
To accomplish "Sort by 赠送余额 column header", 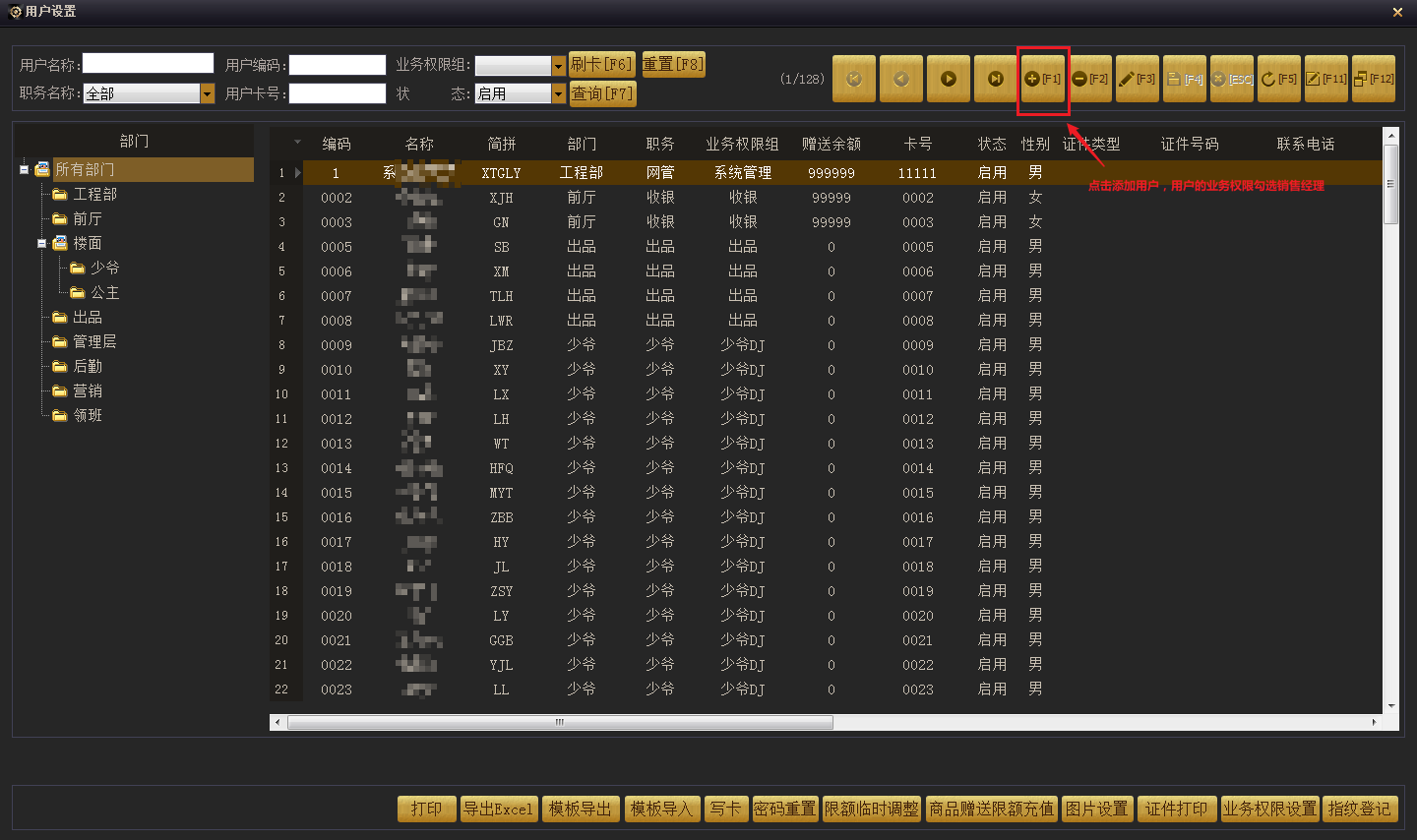I will (x=832, y=144).
